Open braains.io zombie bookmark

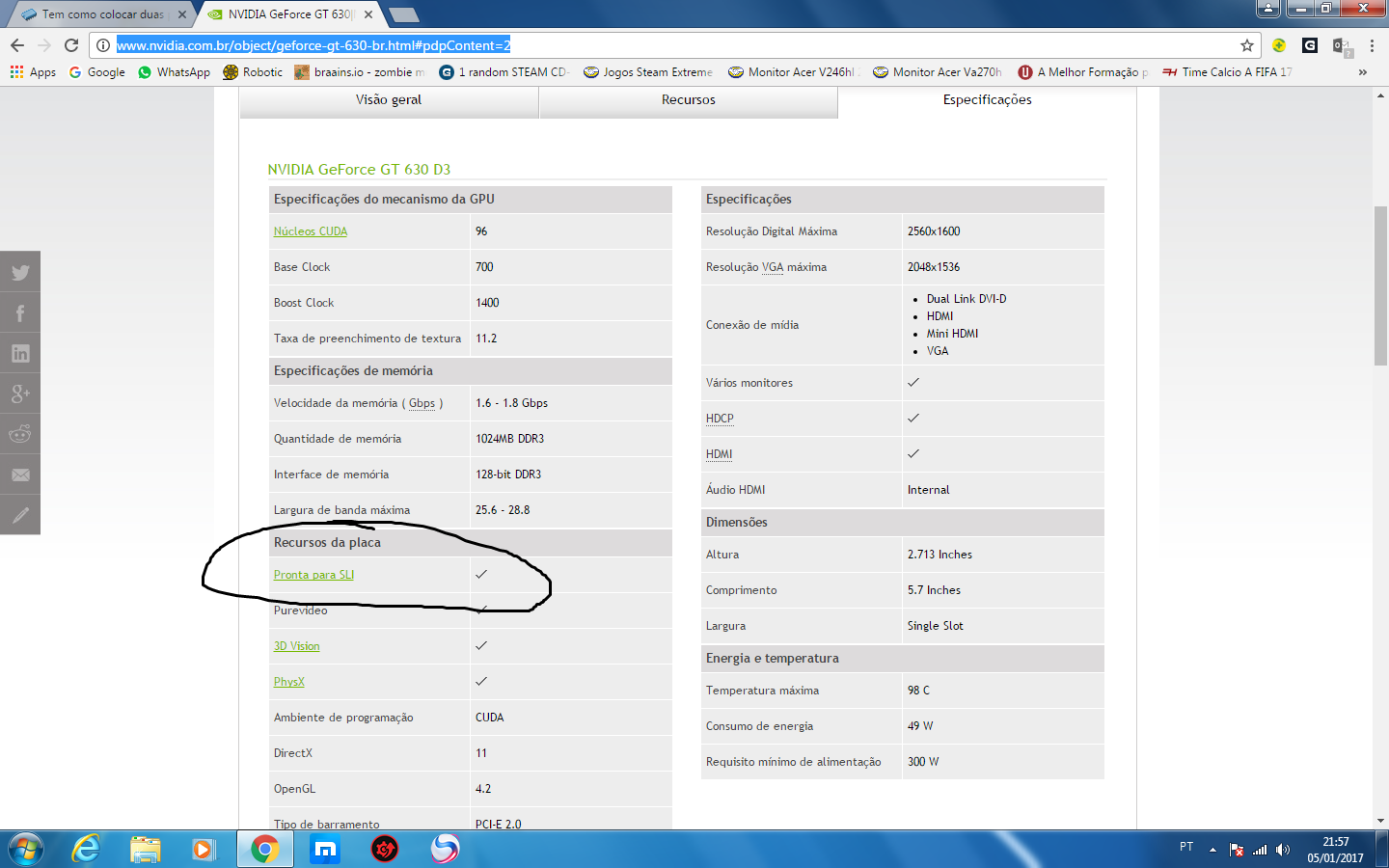point(359,72)
